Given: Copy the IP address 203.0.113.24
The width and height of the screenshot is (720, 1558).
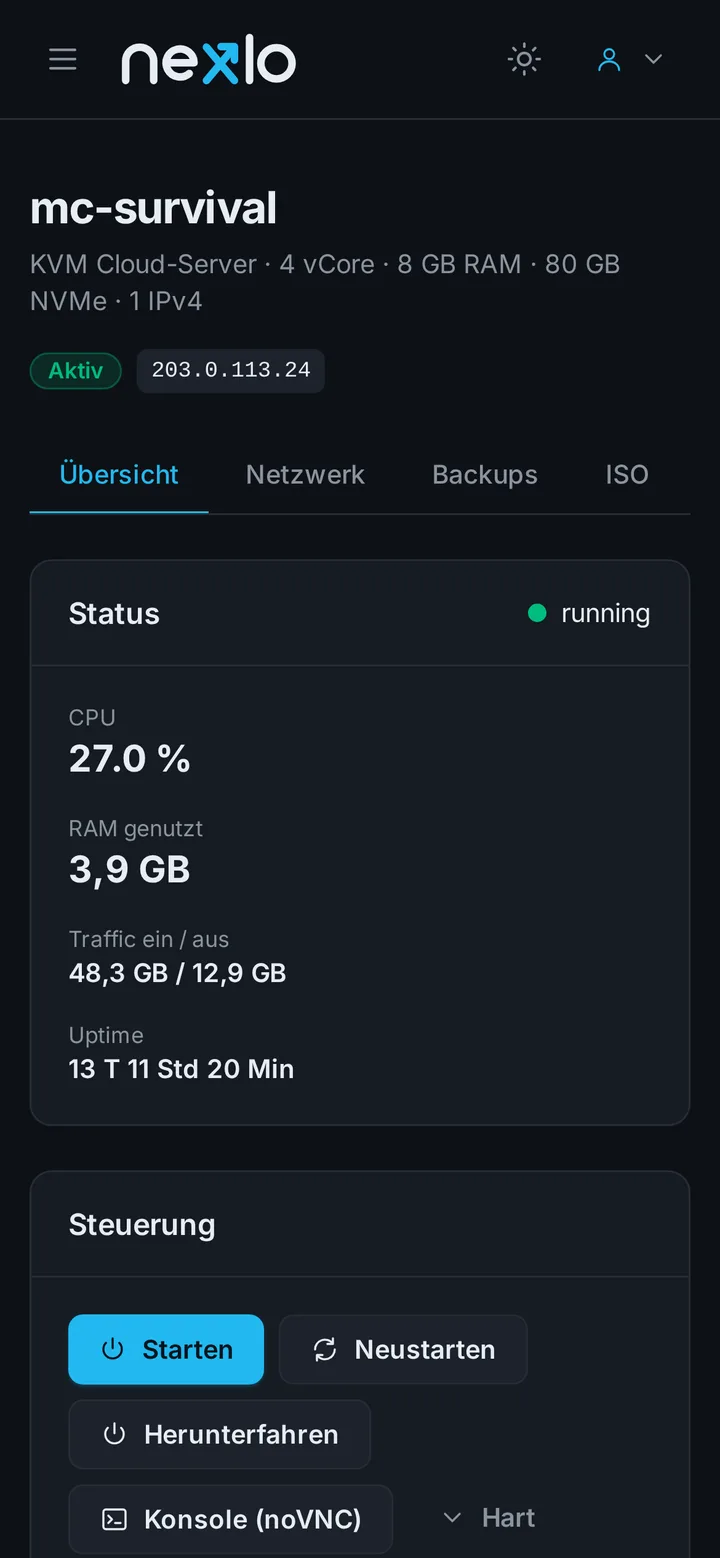Looking at the screenshot, I should click(231, 371).
